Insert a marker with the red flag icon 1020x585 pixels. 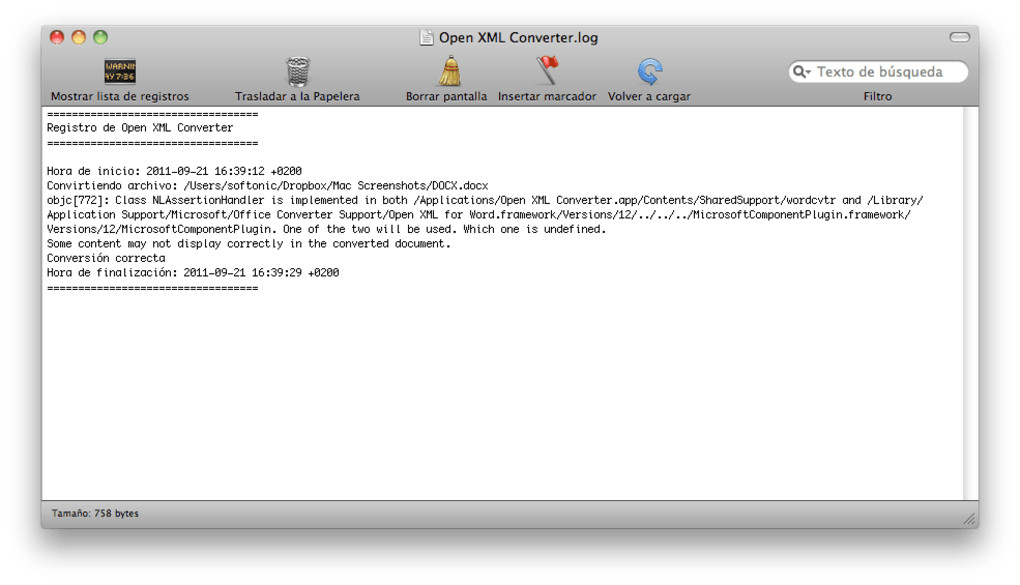548,70
